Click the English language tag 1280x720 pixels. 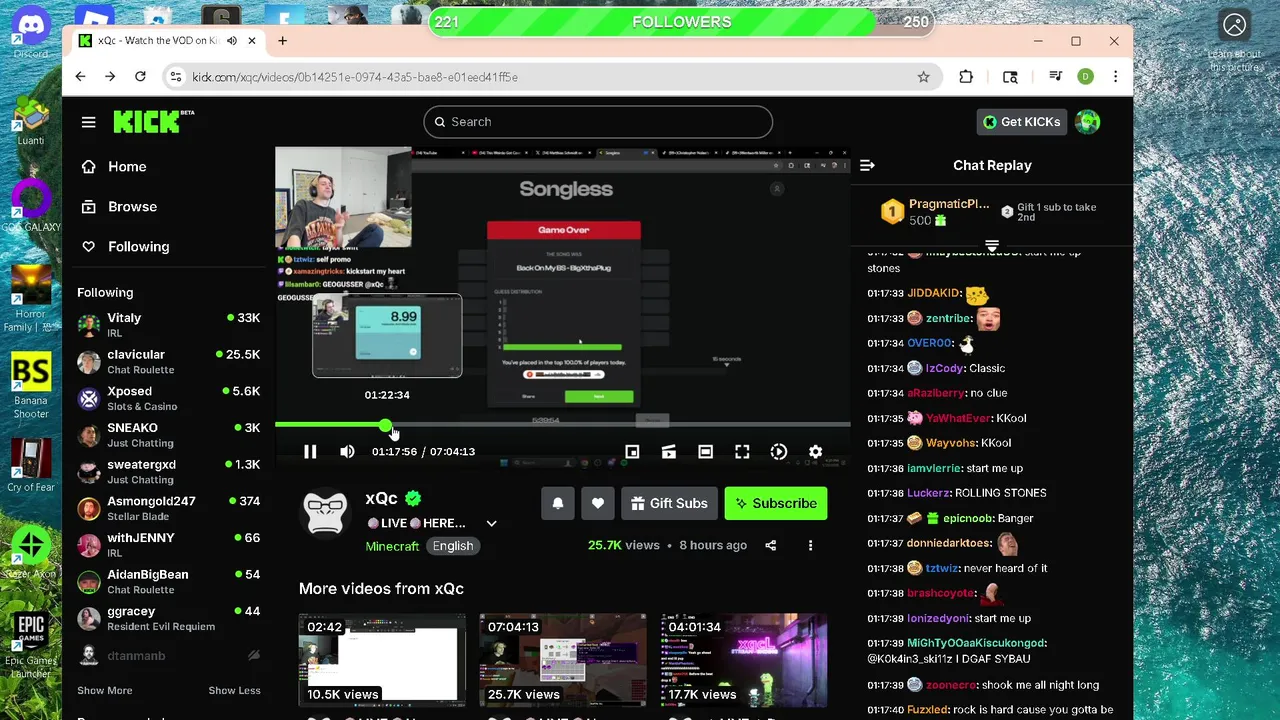click(x=453, y=546)
